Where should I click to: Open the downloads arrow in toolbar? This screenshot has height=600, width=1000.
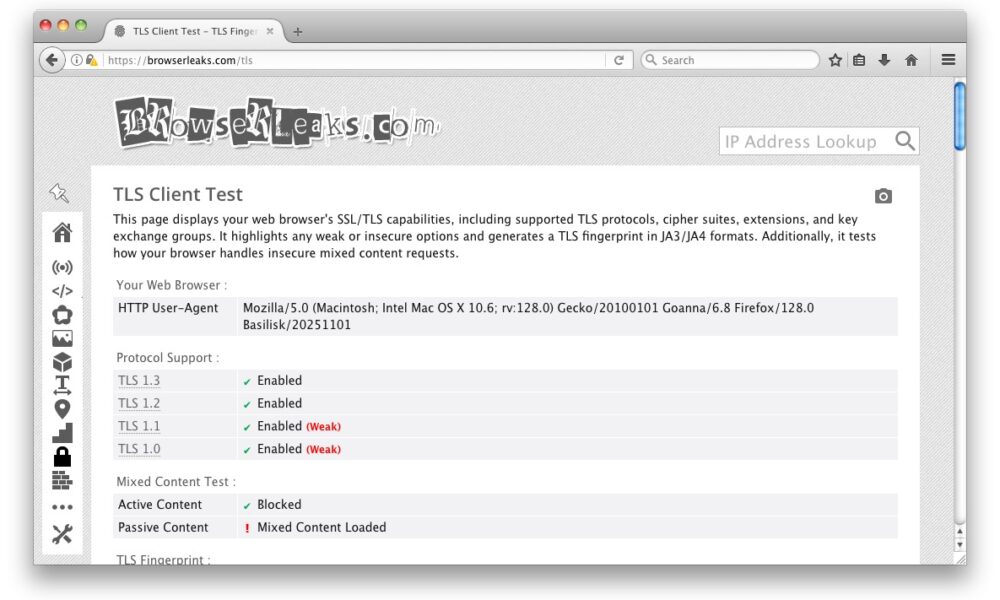point(884,60)
